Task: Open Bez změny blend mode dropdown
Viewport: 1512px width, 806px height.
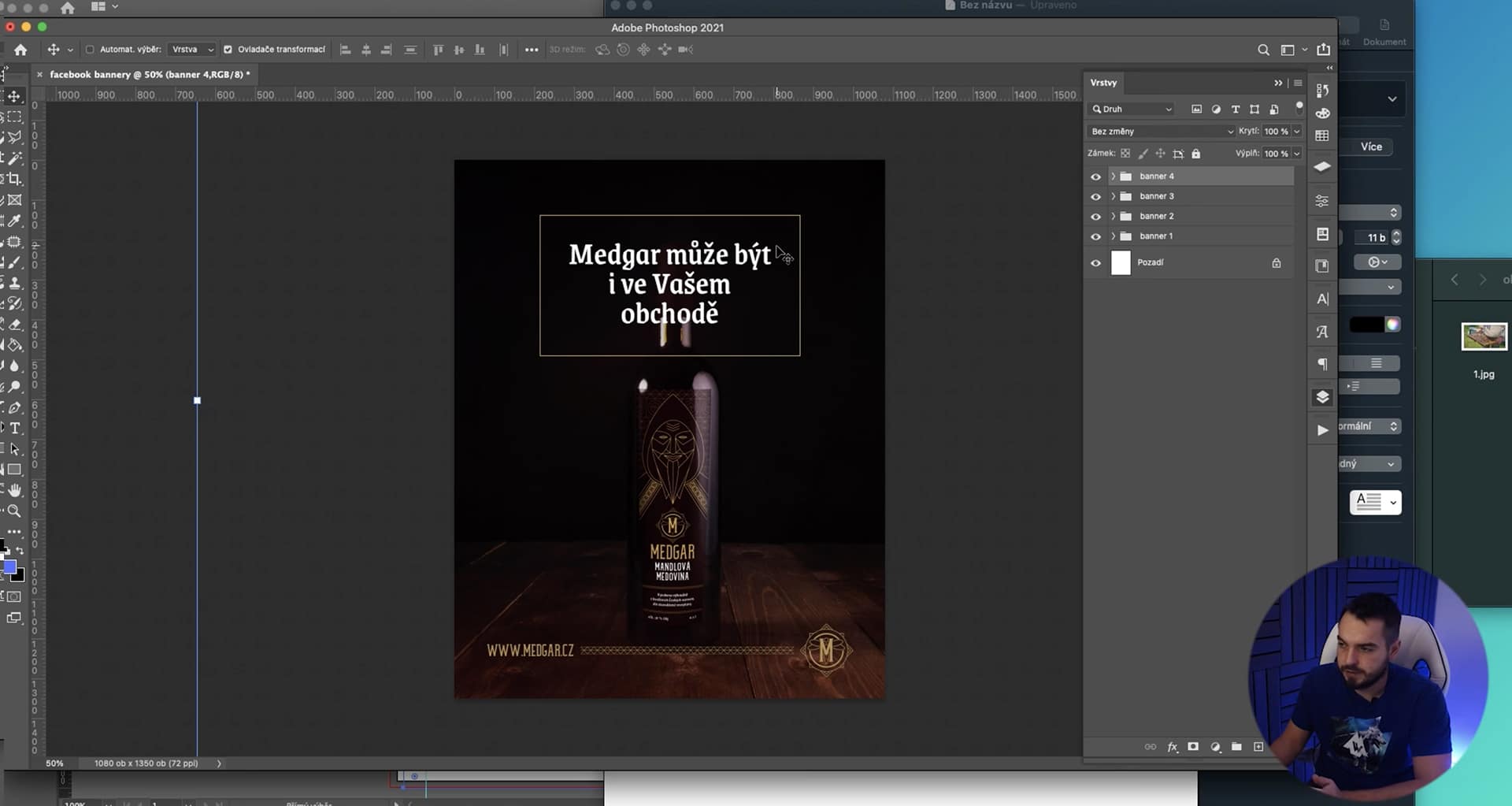Action: [1161, 132]
